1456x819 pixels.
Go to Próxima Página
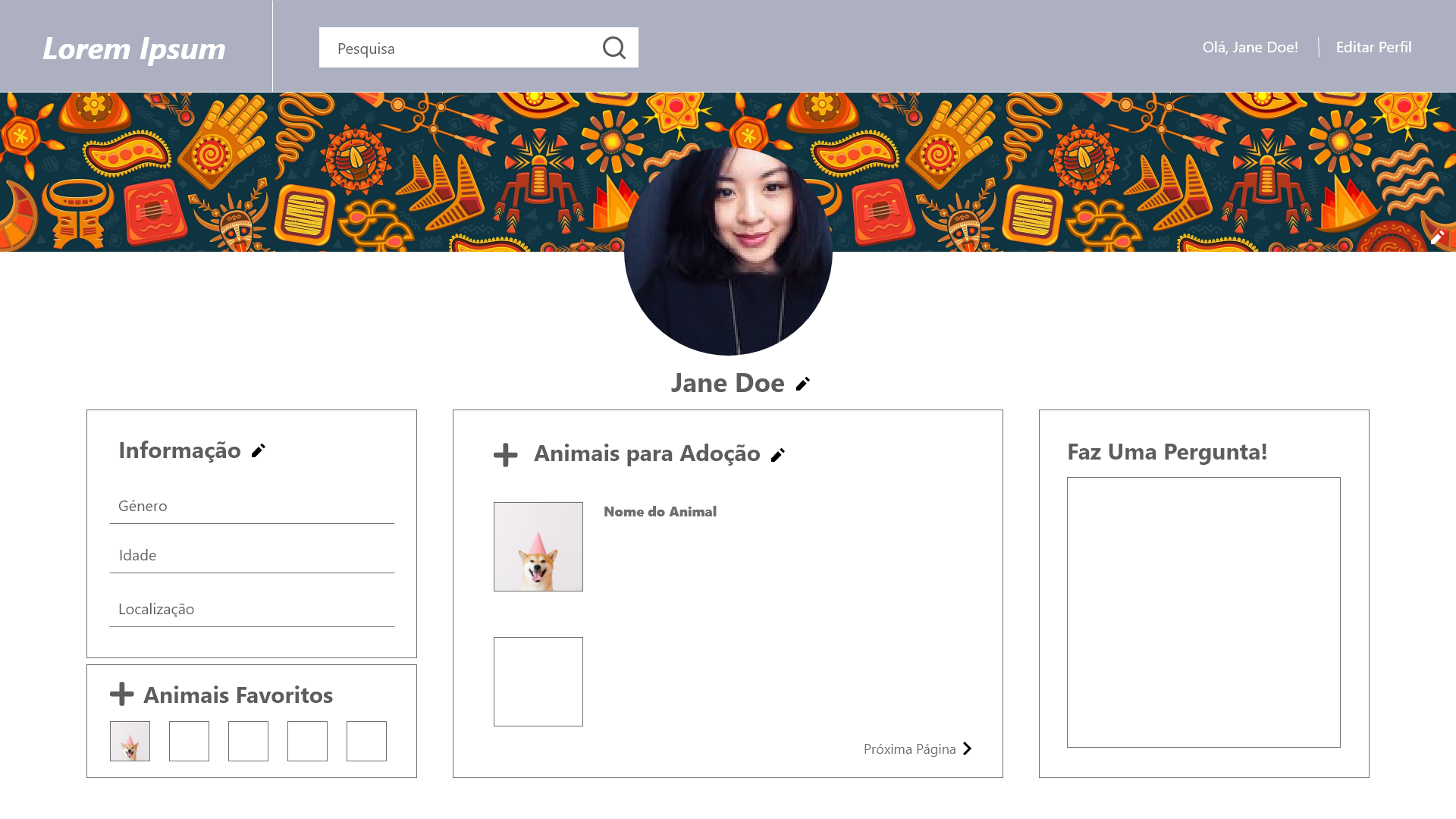click(909, 749)
